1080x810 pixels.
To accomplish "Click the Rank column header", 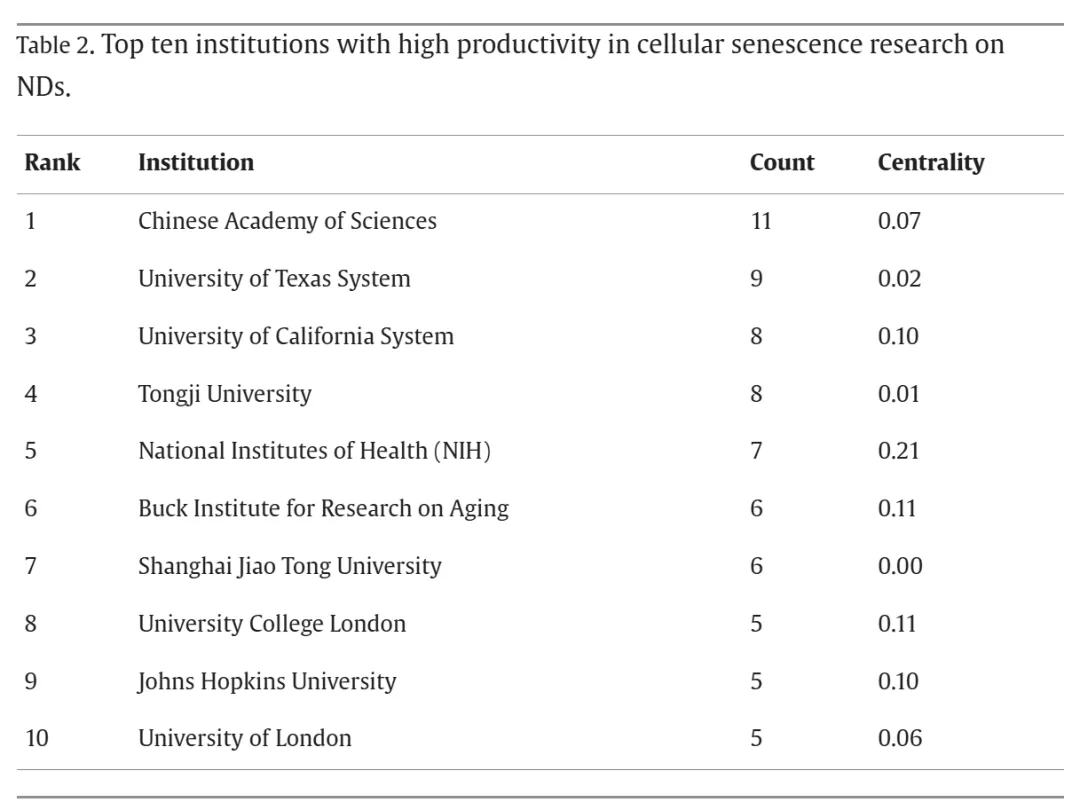I will click(x=52, y=162).
